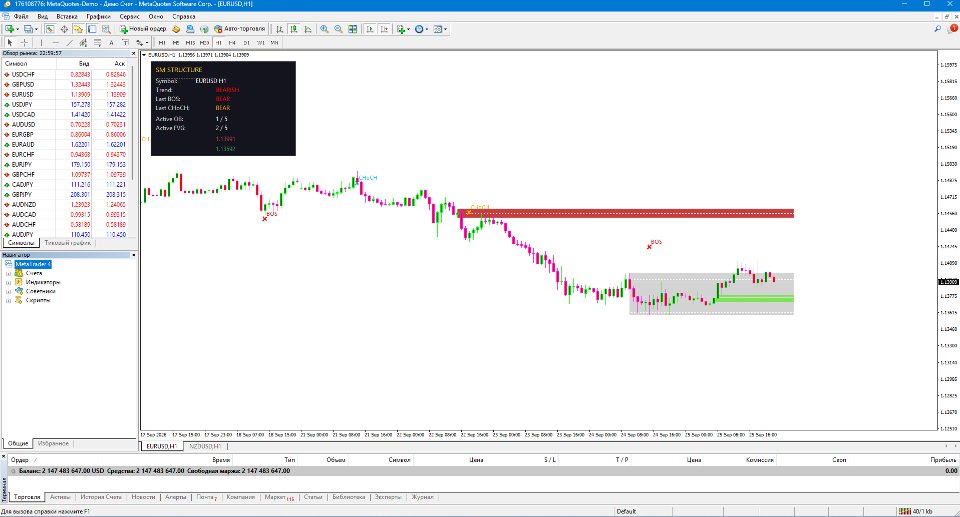The width and height of the screenshot is (960, 517).
Task: Open the indicators list toolbar icon
Action: (400, 29)
